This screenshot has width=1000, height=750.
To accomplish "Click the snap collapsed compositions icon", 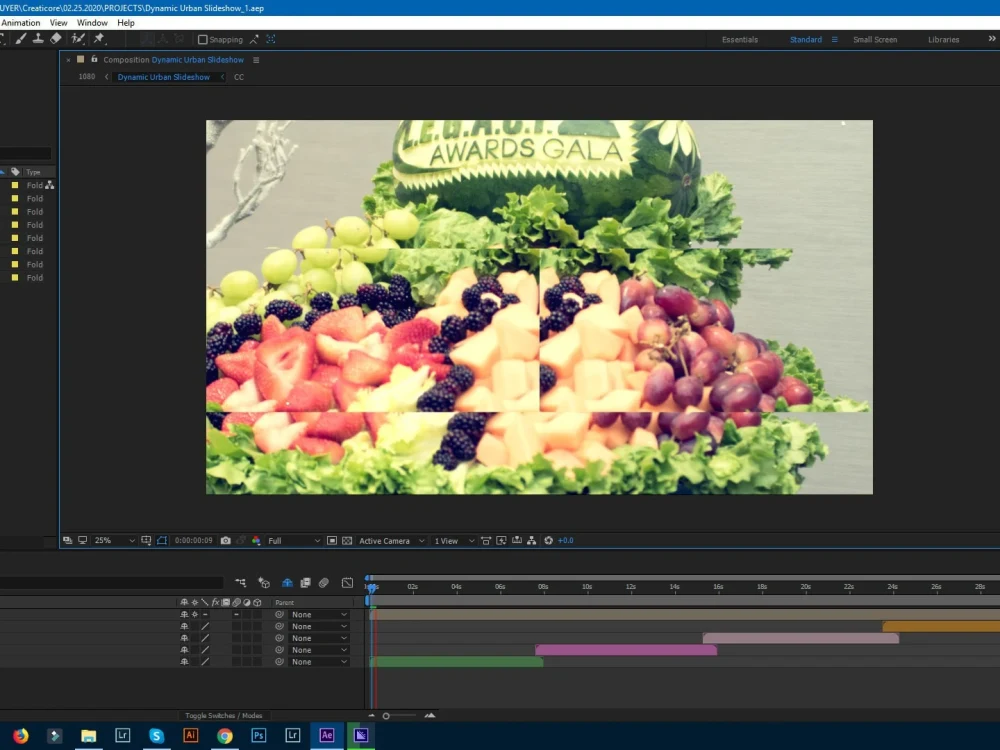I will 271,40.
